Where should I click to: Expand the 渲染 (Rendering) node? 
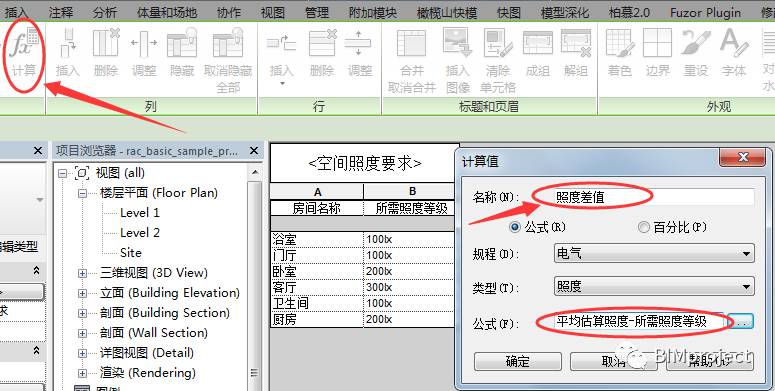(83, 373)
